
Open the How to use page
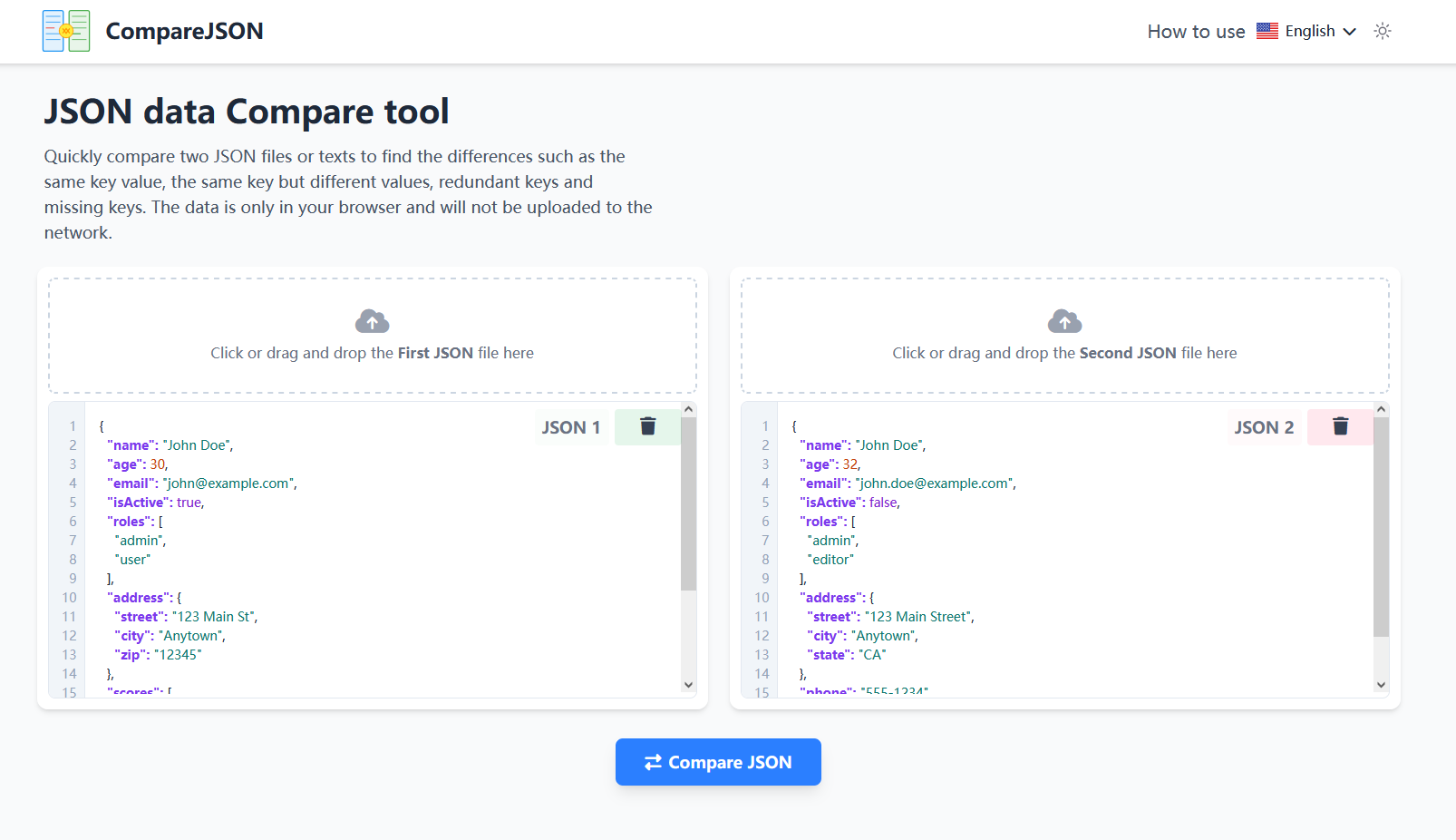pos(1195,30)
